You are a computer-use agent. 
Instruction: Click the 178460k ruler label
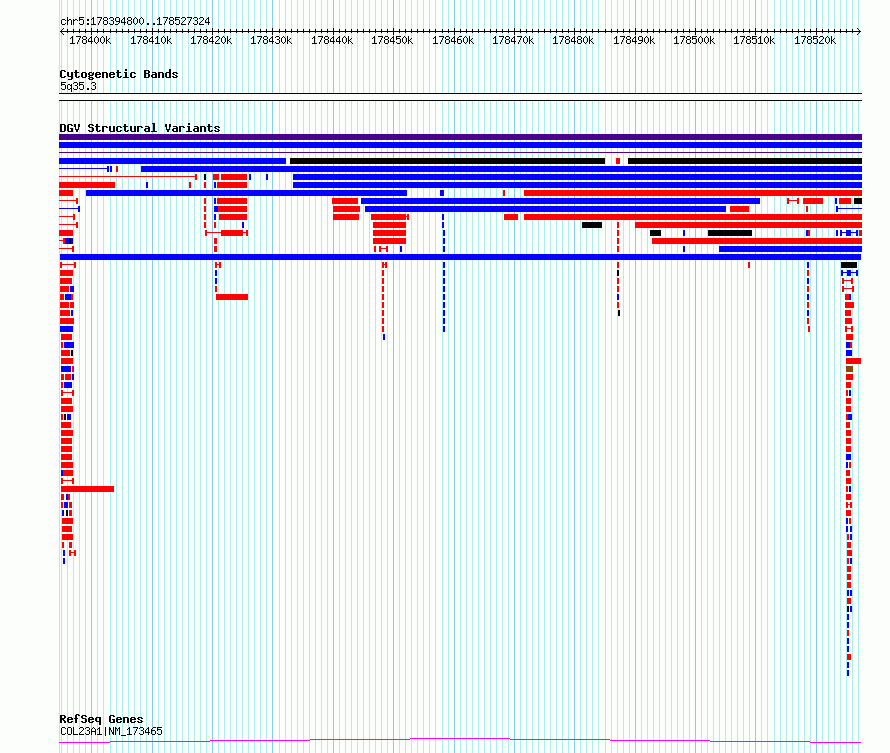click(x=453, y=40)
